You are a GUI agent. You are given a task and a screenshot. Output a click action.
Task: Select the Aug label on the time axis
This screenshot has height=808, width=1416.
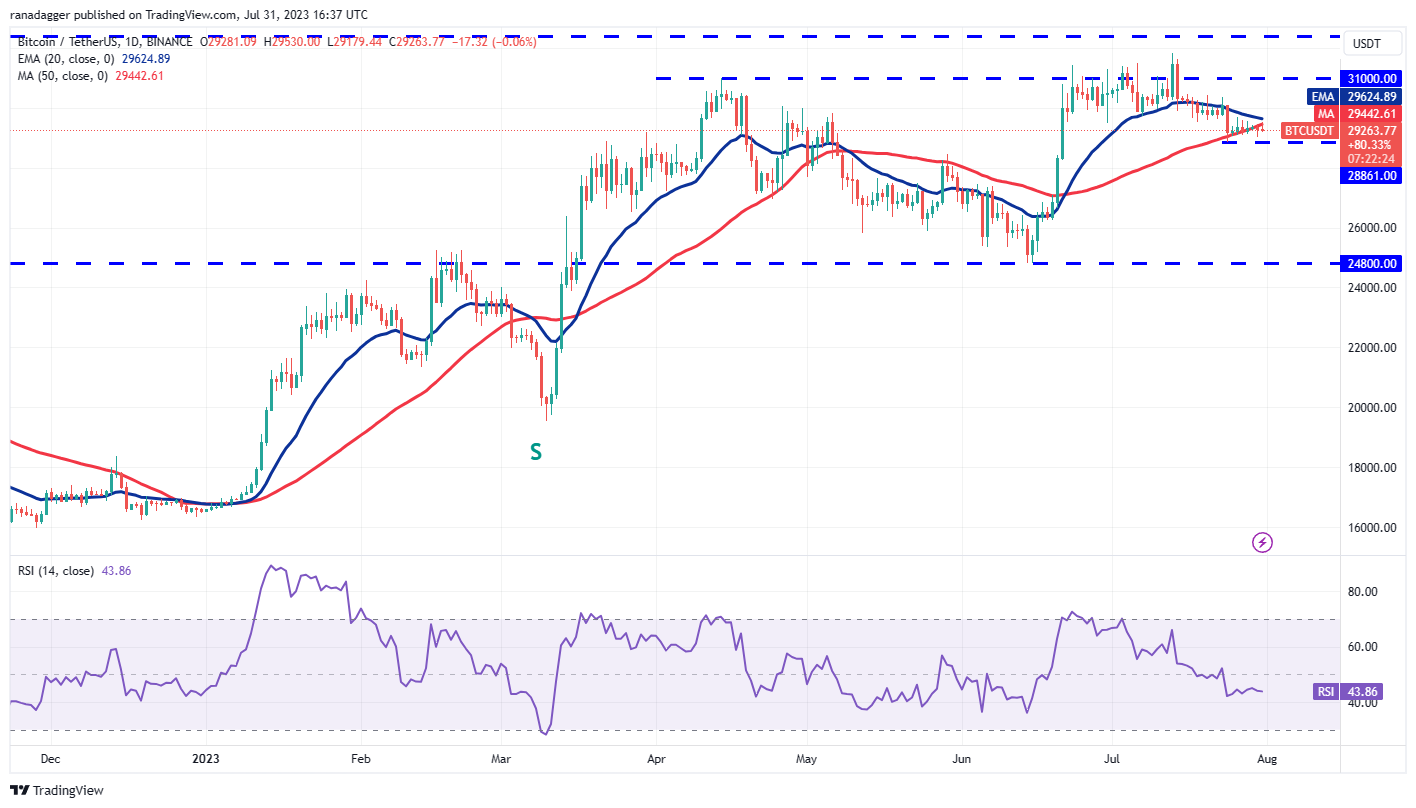click(1268, 759)
